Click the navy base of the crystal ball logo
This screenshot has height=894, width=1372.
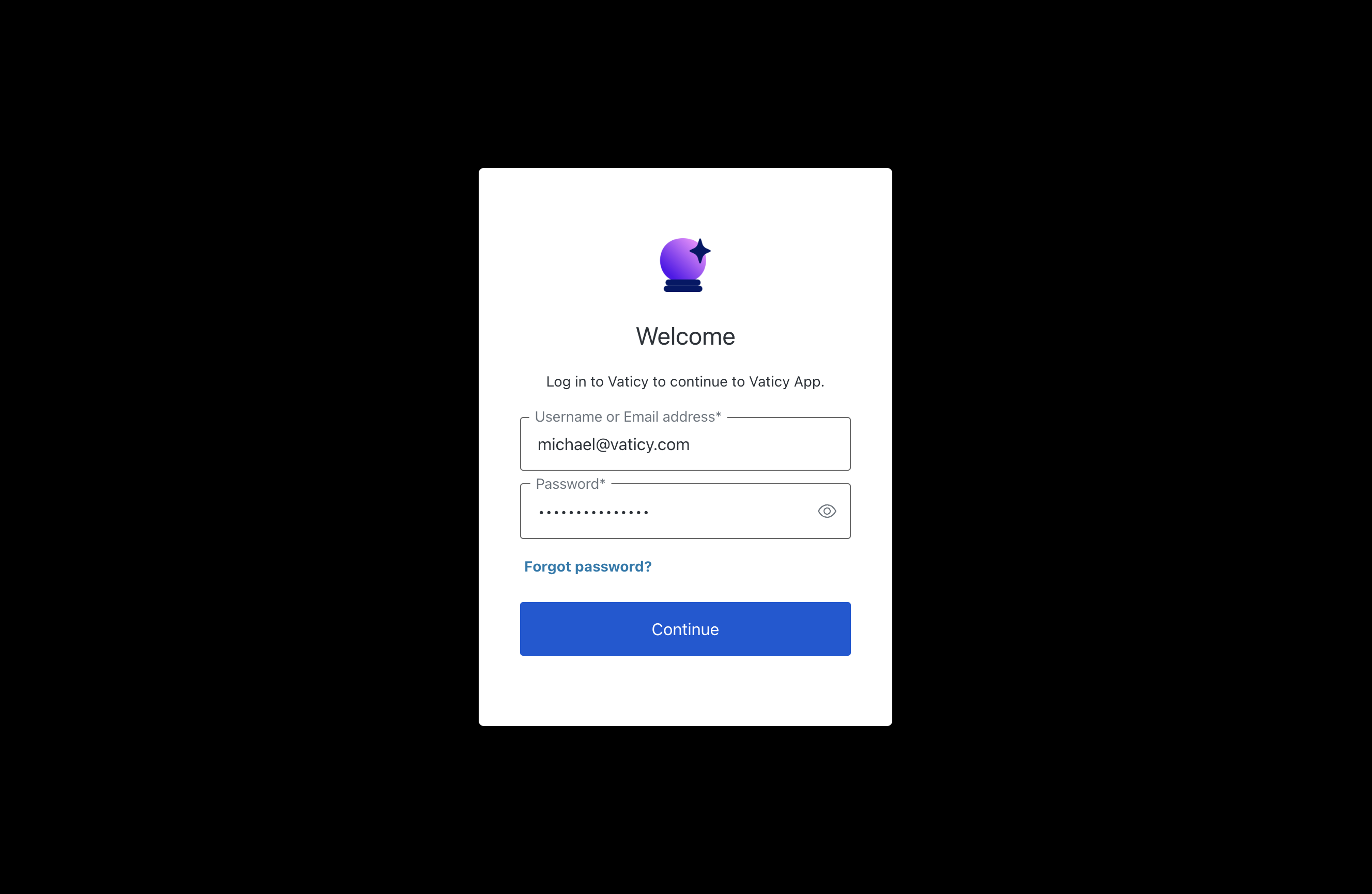pyautogui.click(x=683, y=286)
